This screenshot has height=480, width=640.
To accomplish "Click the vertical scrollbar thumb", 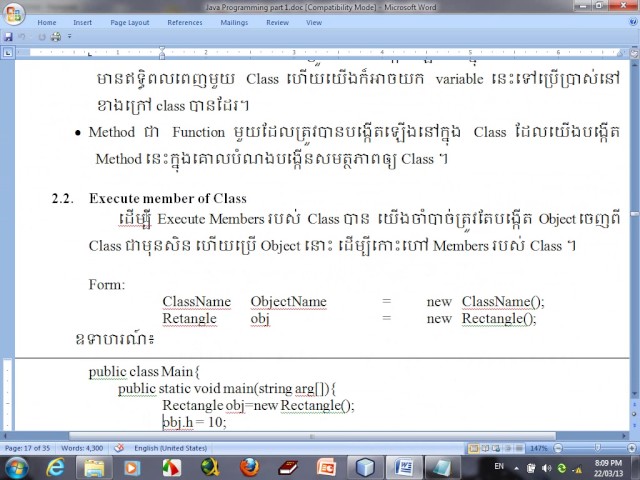I will (x=635, y=214).
